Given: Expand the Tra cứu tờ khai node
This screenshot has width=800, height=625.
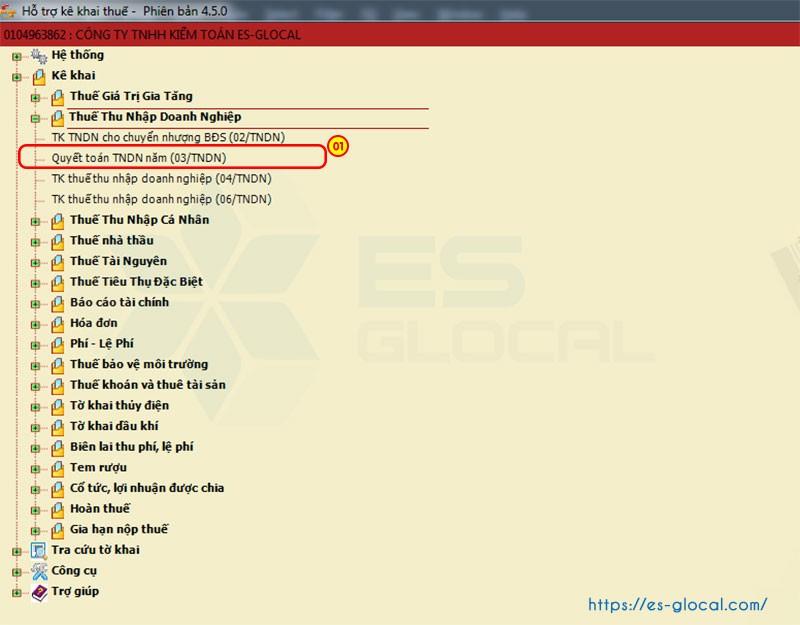Looking at the screenshot, I should coord(16,551).
